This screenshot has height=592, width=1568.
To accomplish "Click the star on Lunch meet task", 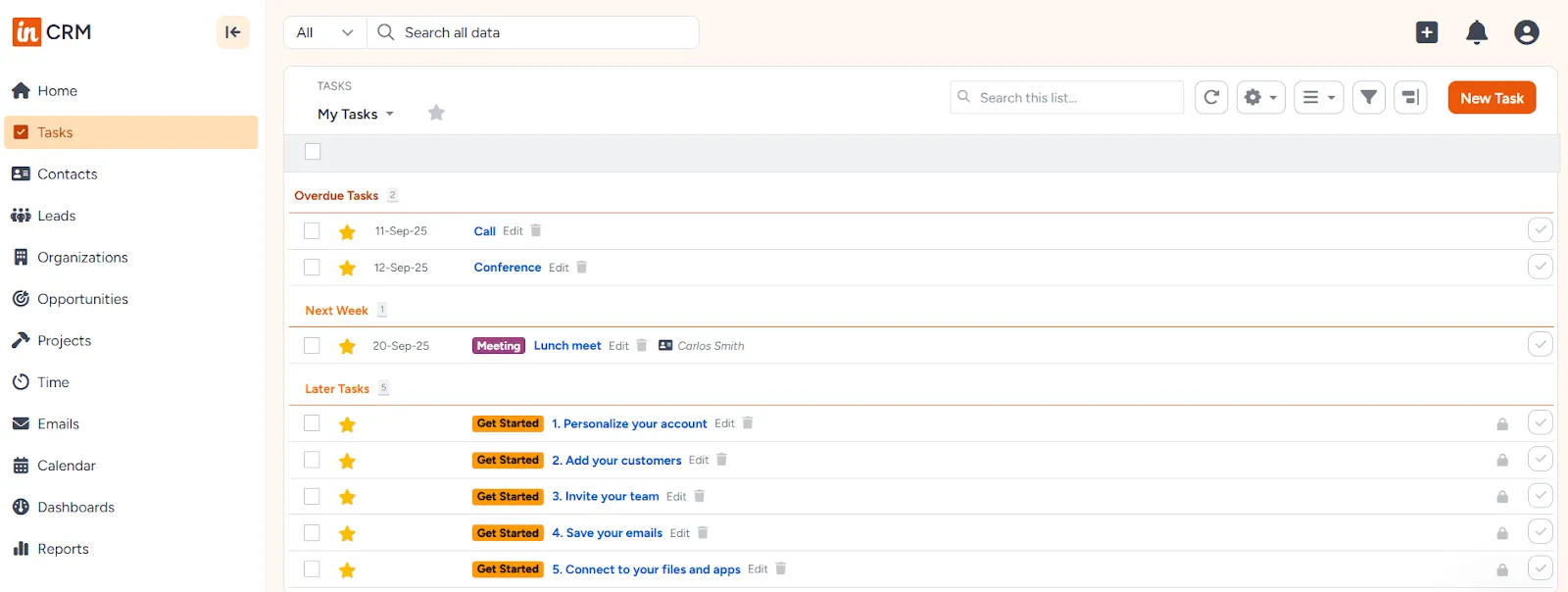I will [347, 346].
